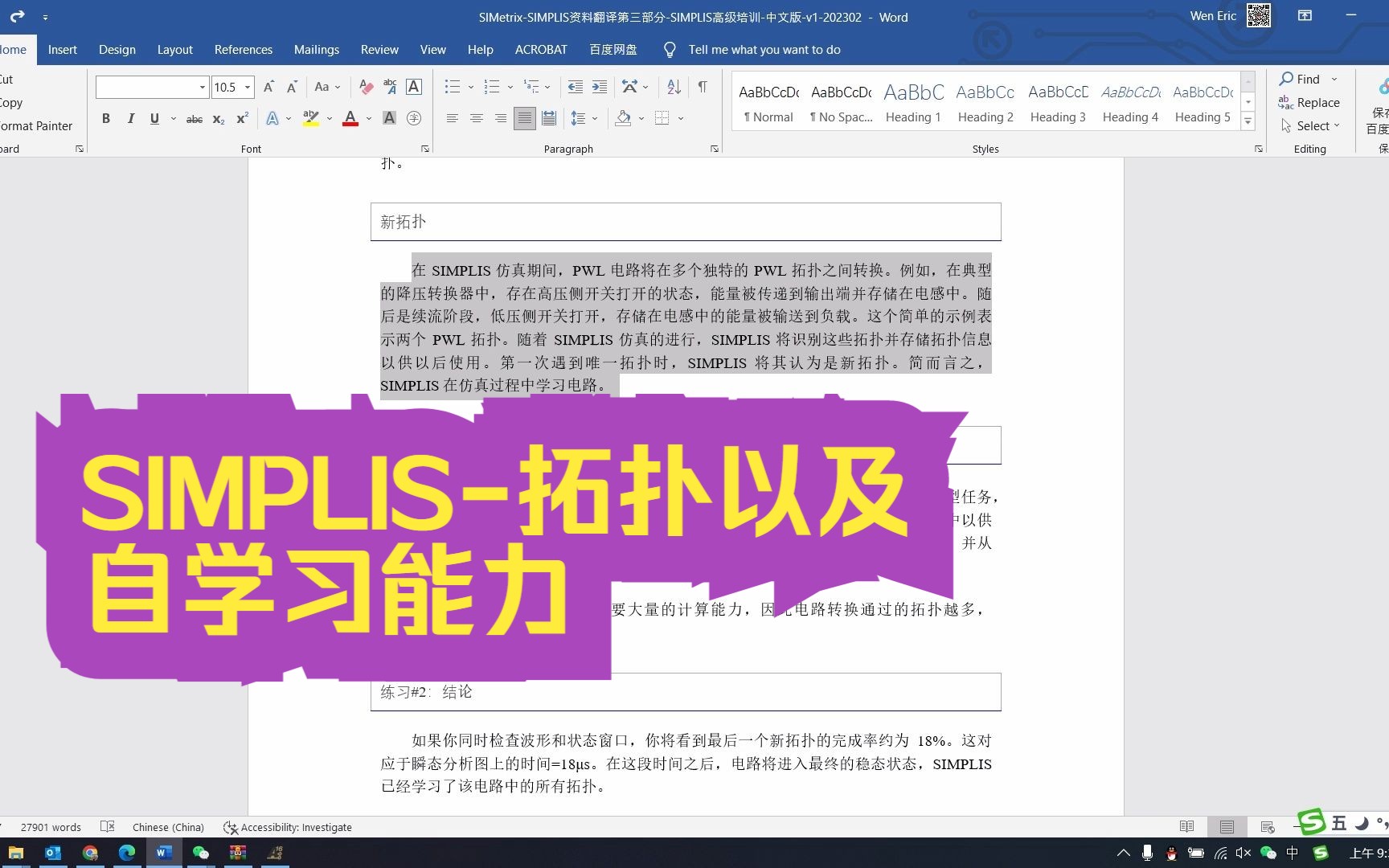Screen dimensions: 1389x868
Task: Open the font color dropdown arrow
Action: [x=367, y=119]
